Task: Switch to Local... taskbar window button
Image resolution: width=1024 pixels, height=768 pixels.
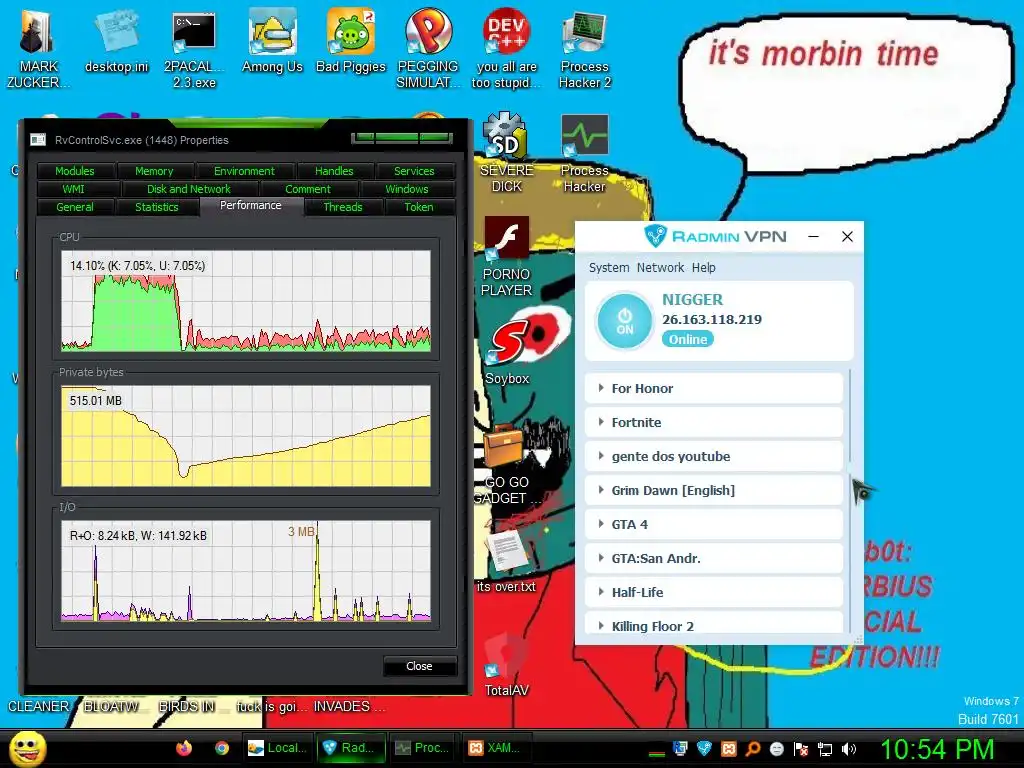Action: point(278,748)
